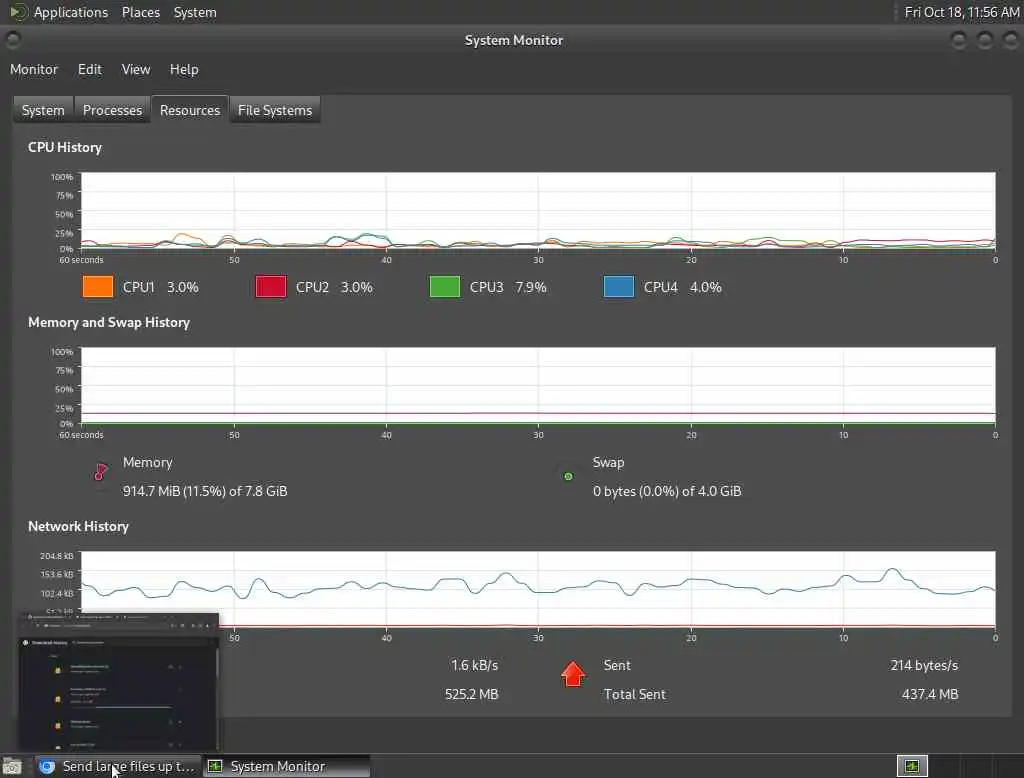Select the Resources tab
Image resolution: width=1024 pixels, height=778 pixels.
(x=190, y=110)
